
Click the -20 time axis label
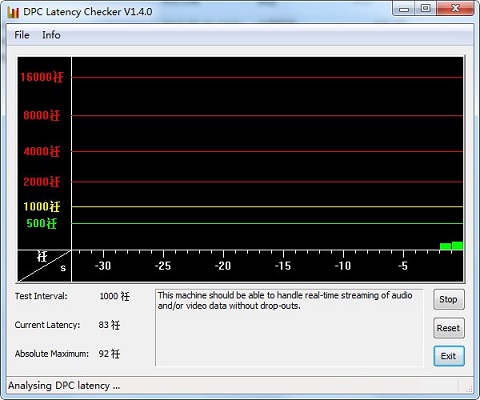coord(223,266)
